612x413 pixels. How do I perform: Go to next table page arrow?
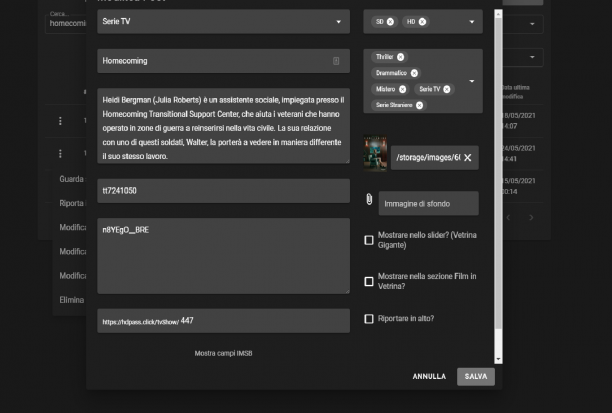point(531,217)
